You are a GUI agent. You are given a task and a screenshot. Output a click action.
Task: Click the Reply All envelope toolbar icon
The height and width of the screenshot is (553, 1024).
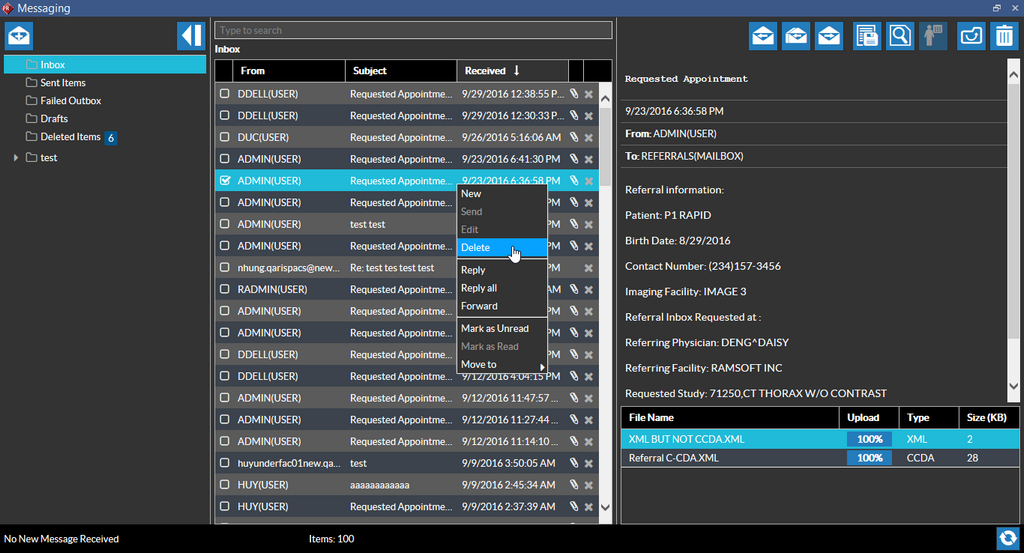[796, 36]
